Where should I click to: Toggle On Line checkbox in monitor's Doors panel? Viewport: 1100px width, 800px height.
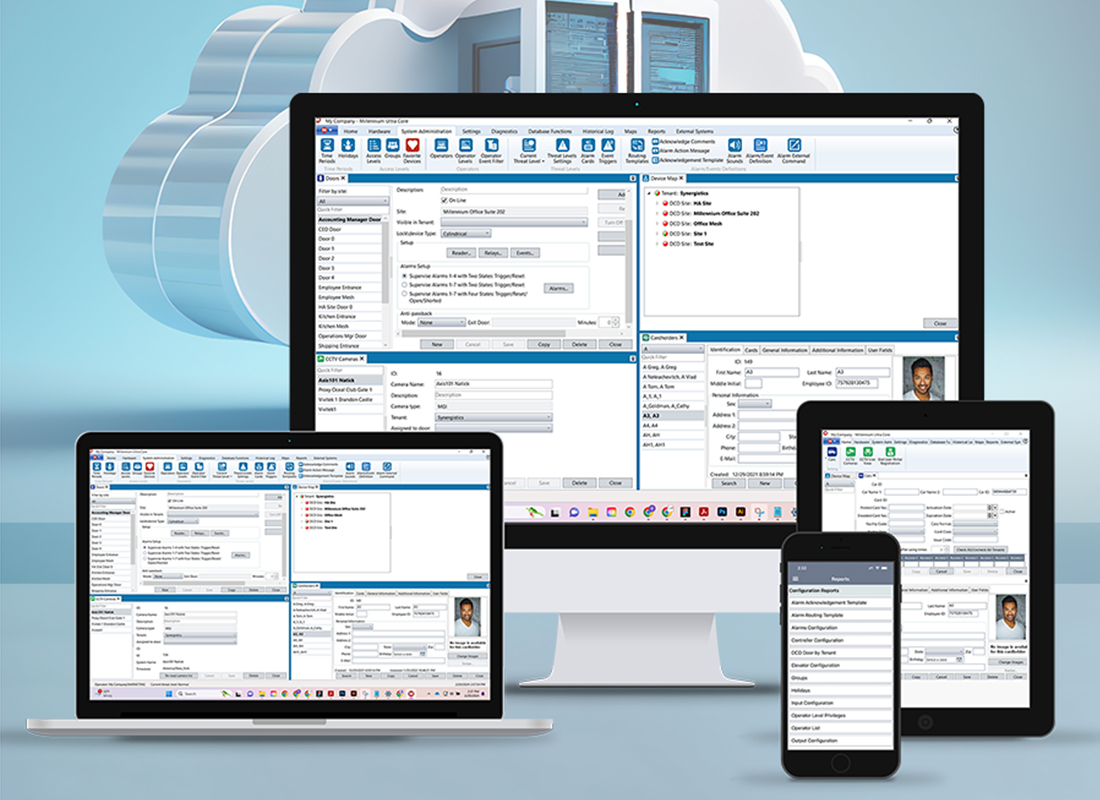click(444, 201)
